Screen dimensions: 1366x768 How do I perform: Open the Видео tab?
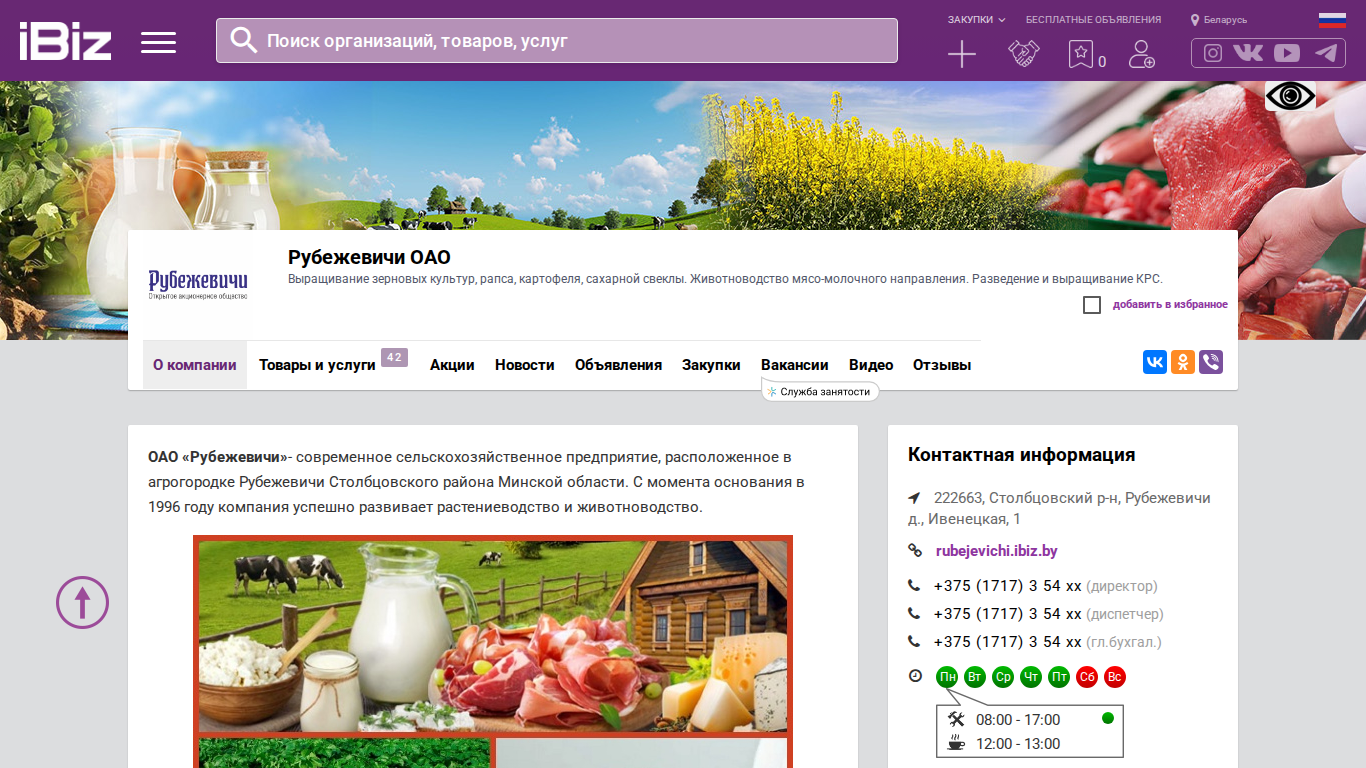pyautogui.click(x=871, y=365)
